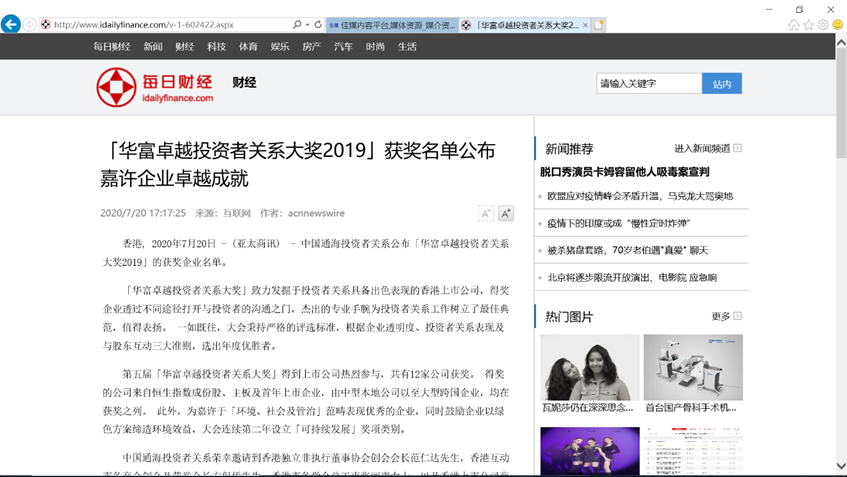Click the 站内 search button
847x477 pixels.
point(721,84)
